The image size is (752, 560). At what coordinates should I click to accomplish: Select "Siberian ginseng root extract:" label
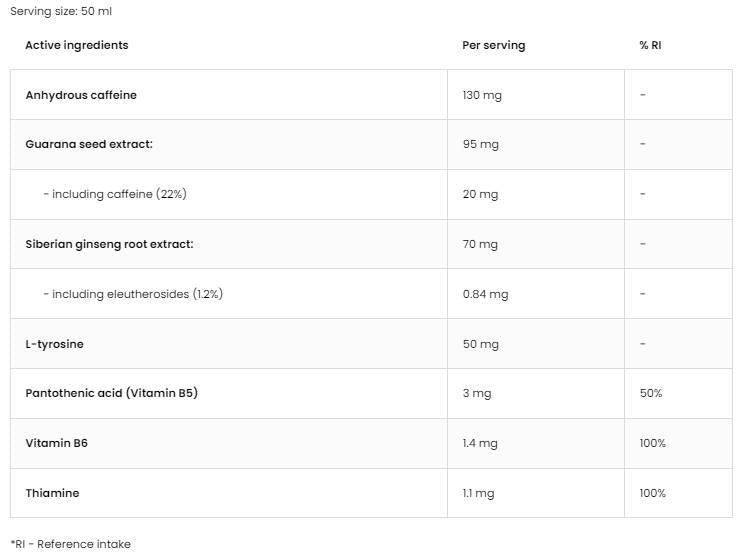pos(109,244)
